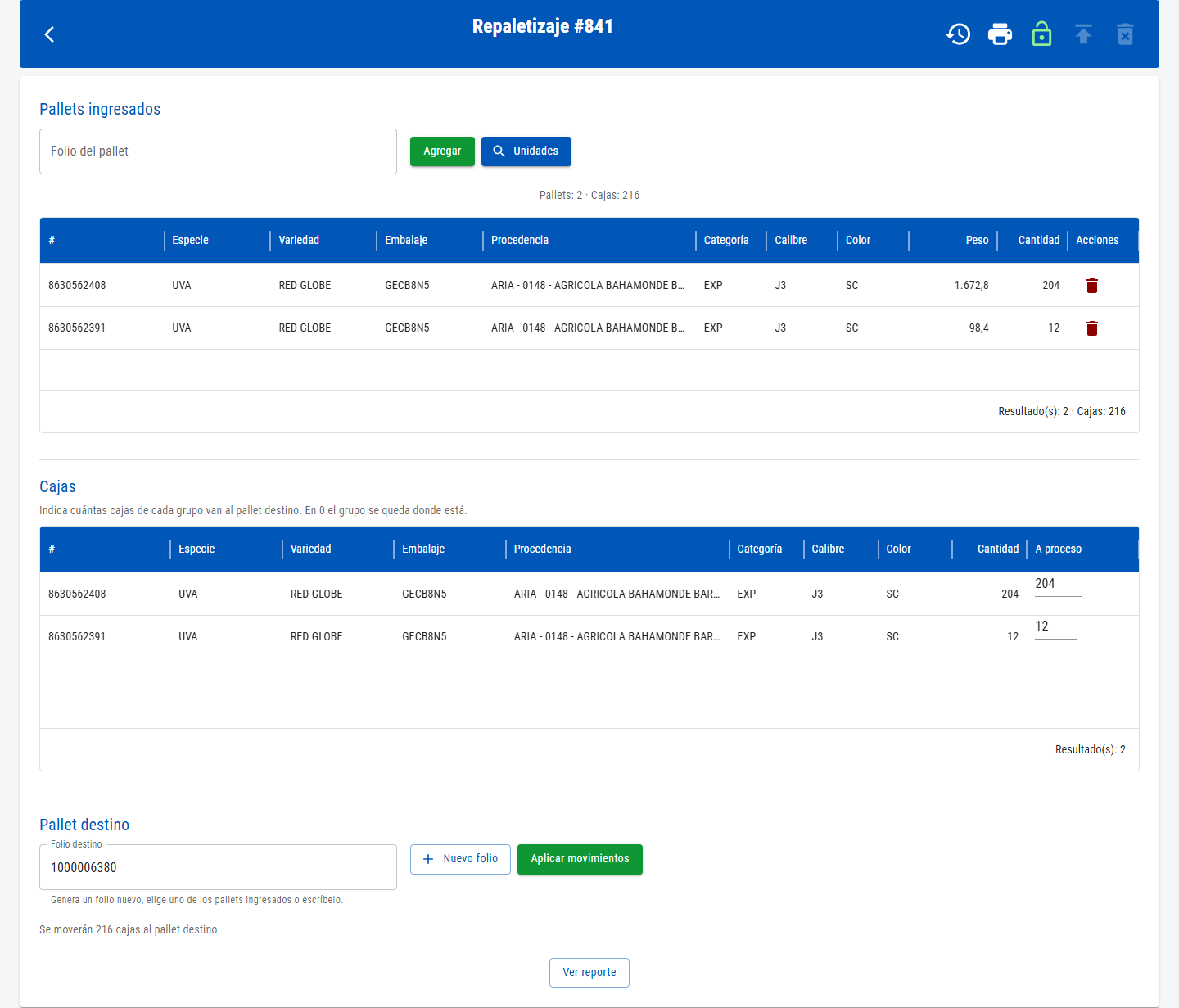The image size is (1179, 1008).
Task: Sort pallets table by Especie header
Action: point(190,240)
